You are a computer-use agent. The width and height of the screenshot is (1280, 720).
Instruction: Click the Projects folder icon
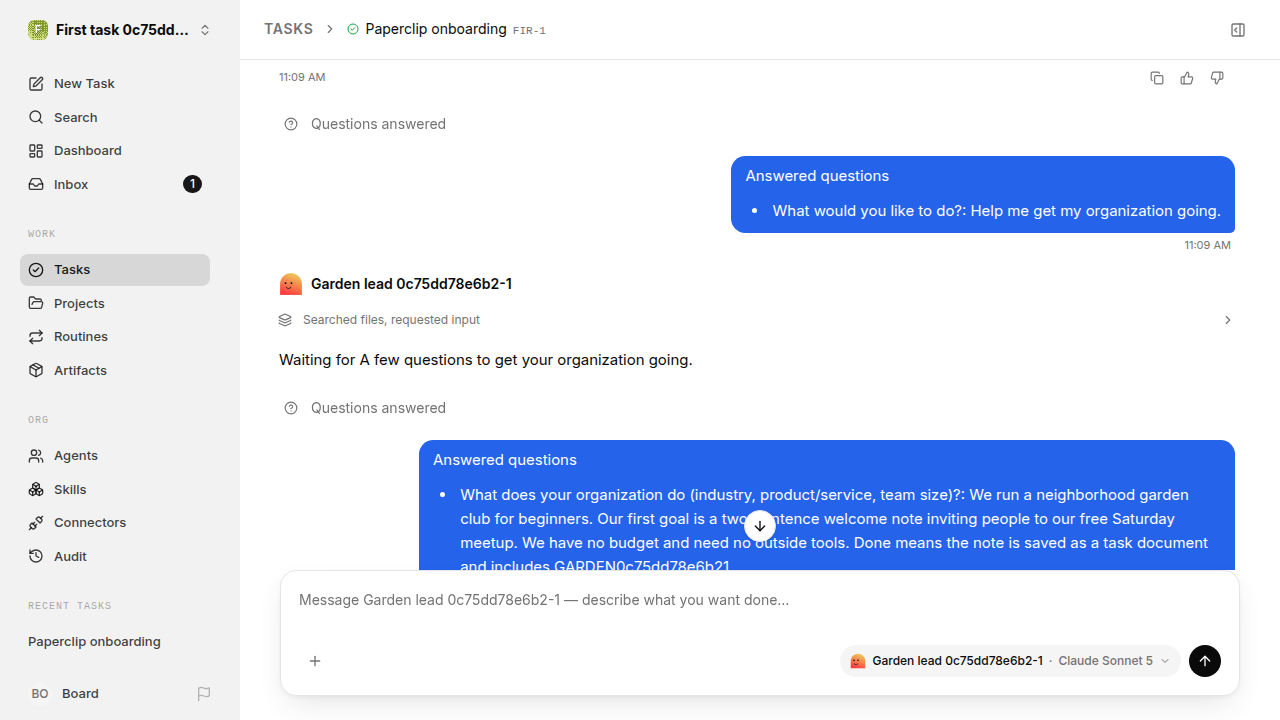coord(36,303)
